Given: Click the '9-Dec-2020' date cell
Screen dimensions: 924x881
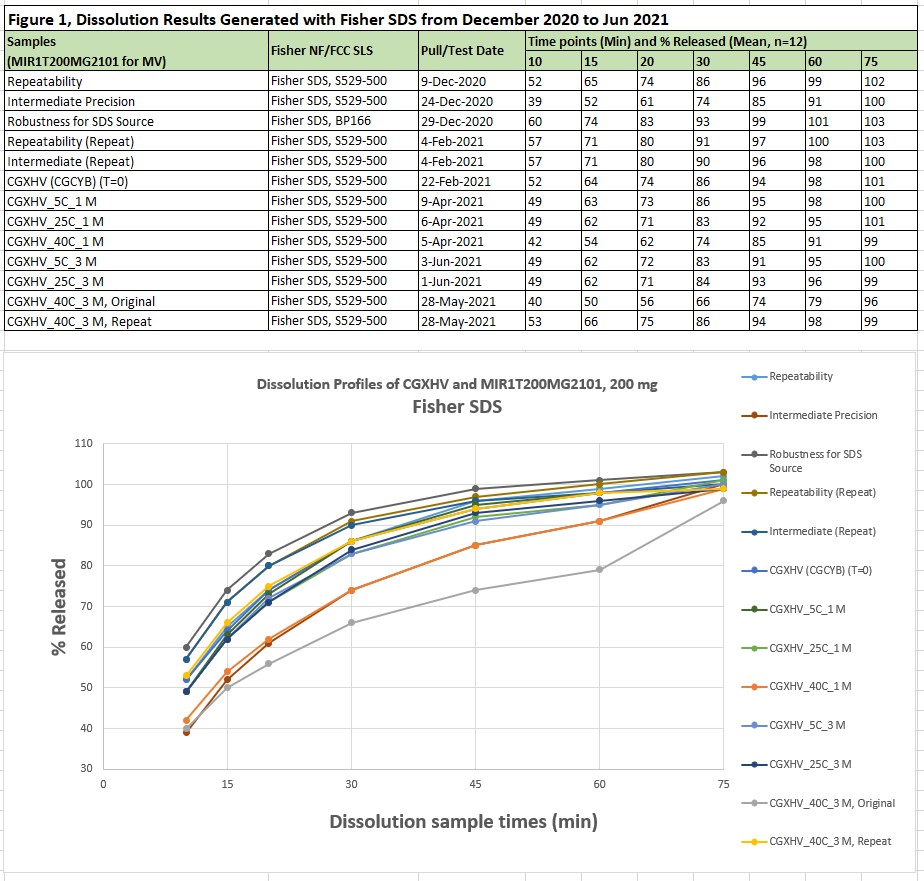Looking at the screenshot, I should [x=471, y=81].
